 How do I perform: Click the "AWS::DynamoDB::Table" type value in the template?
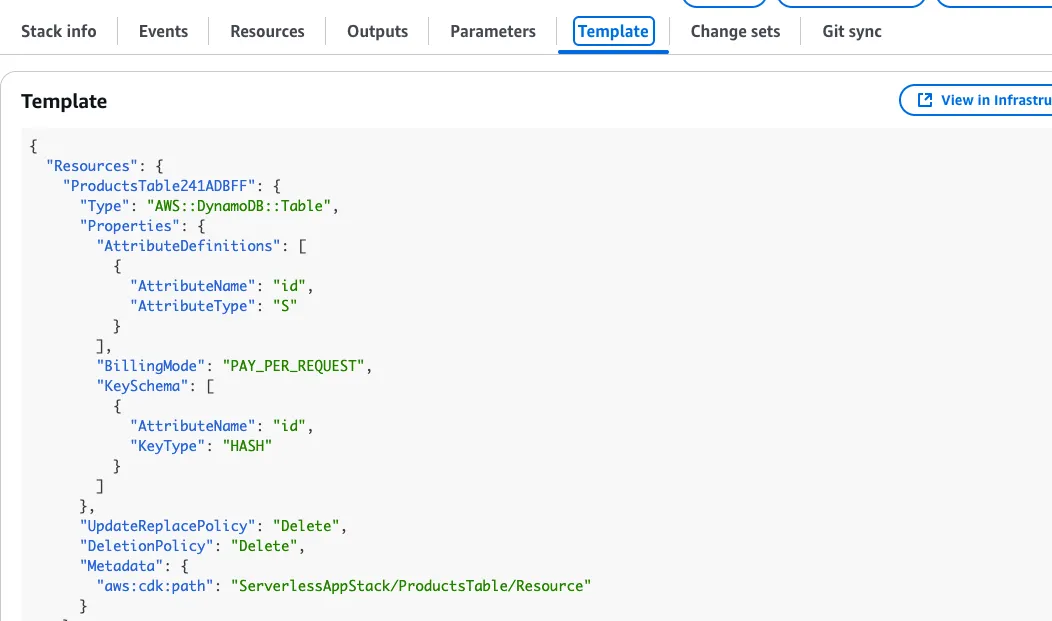[x=239, y=206]
